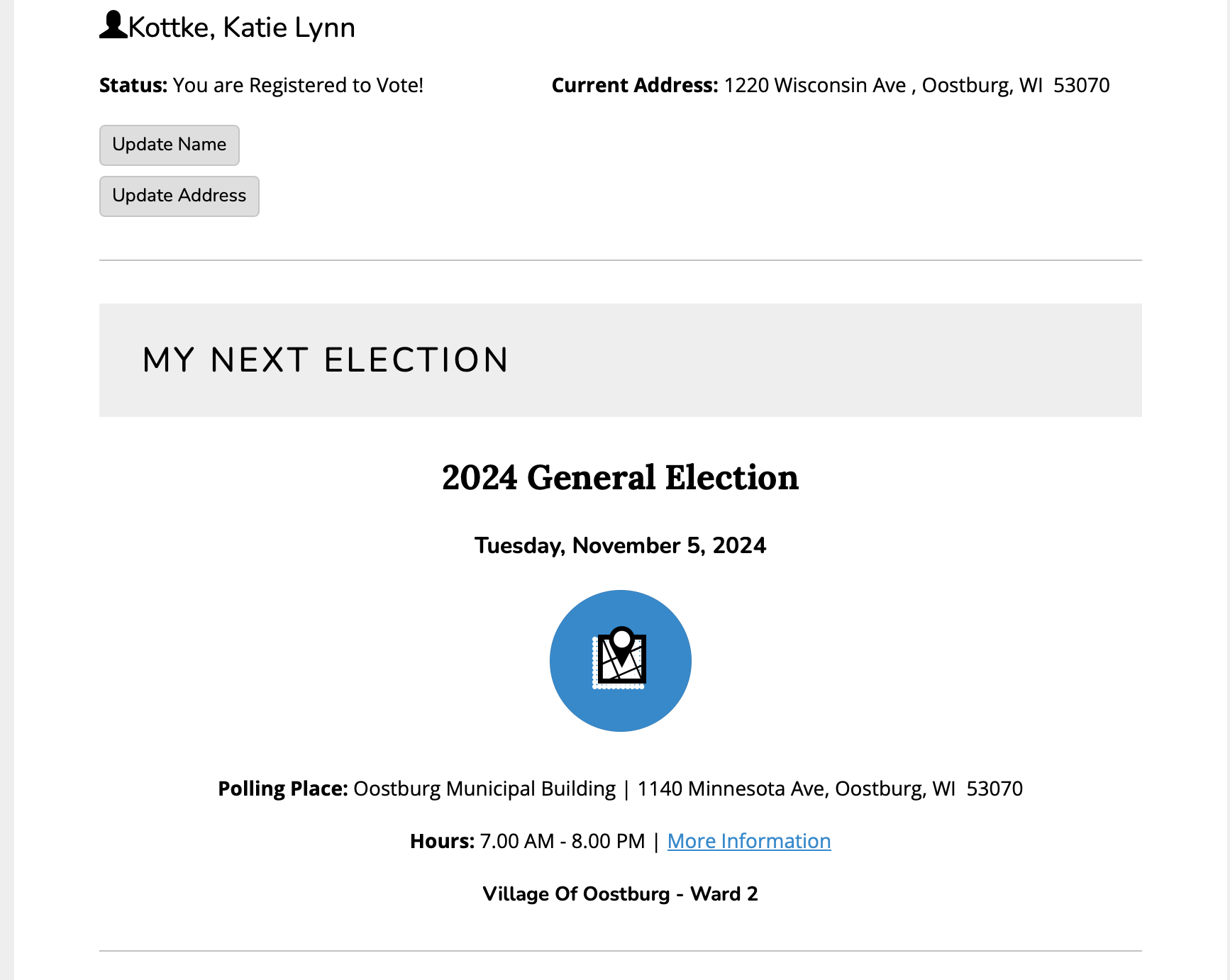Click the map pin inside the blue circle
Screen dimensions: 1230x980
(x=622, y=642)
